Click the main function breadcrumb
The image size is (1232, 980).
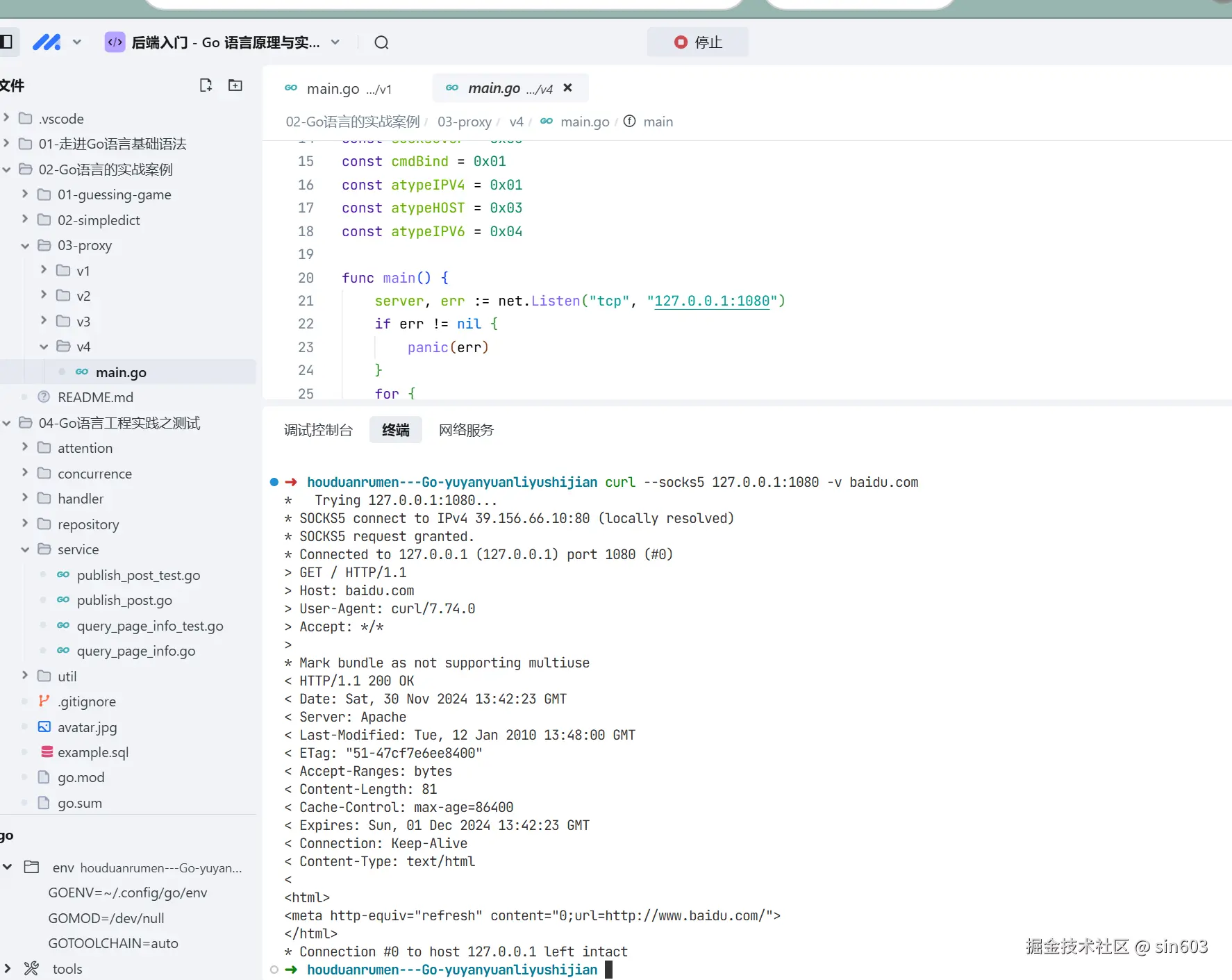click(x=658, y=122)
